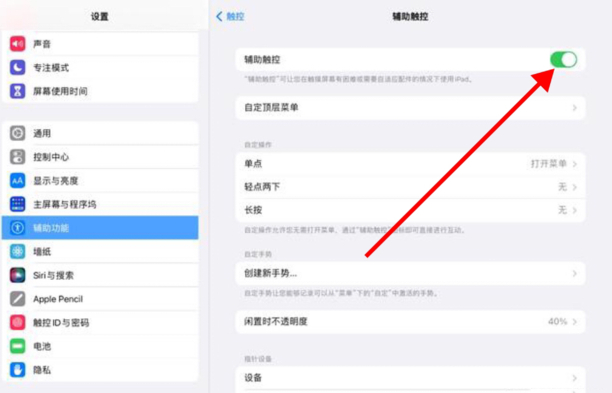The width and height of the screenshot is (612, 393).
Task: Select 电池 in settings sidebar
Action: (100, 346)
